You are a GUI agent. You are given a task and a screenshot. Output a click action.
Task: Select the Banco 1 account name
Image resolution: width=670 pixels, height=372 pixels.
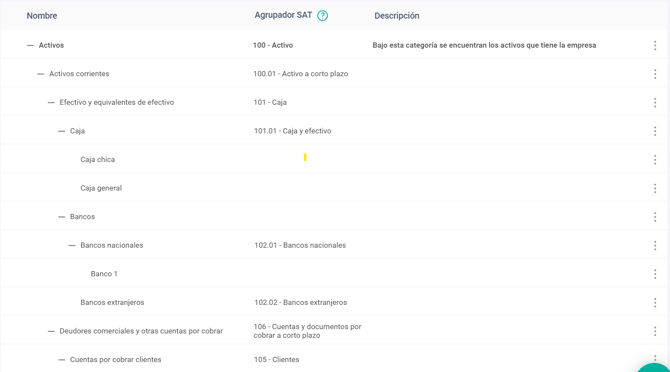[x=104, y=274]
